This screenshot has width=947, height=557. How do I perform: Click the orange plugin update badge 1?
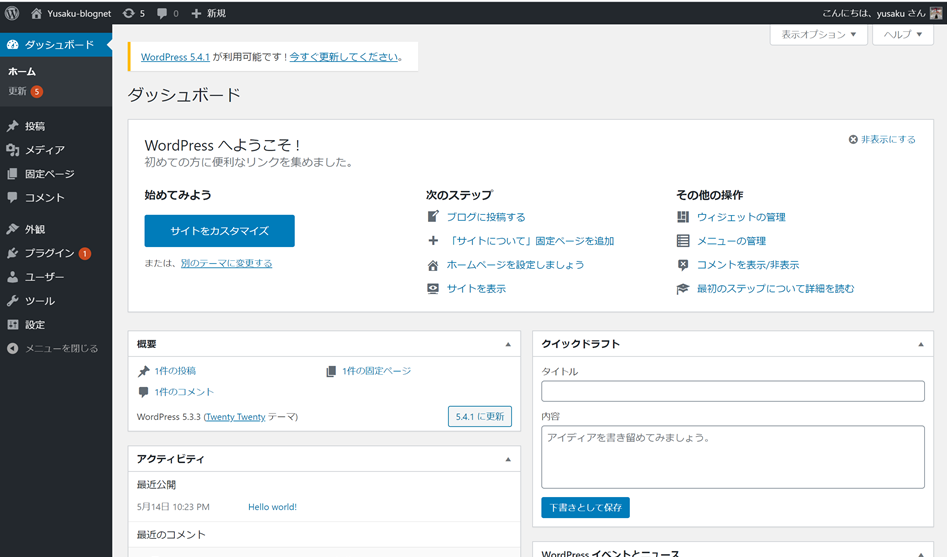tap(85, 254)
